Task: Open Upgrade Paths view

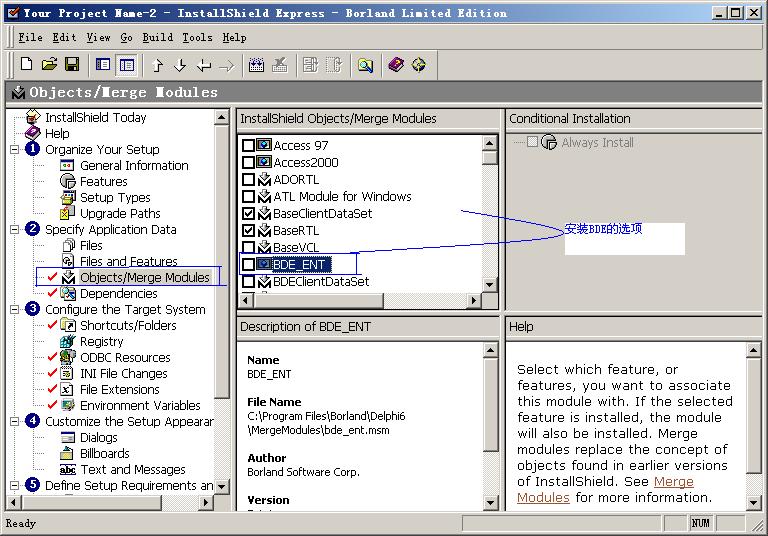Action: [120, 214]
